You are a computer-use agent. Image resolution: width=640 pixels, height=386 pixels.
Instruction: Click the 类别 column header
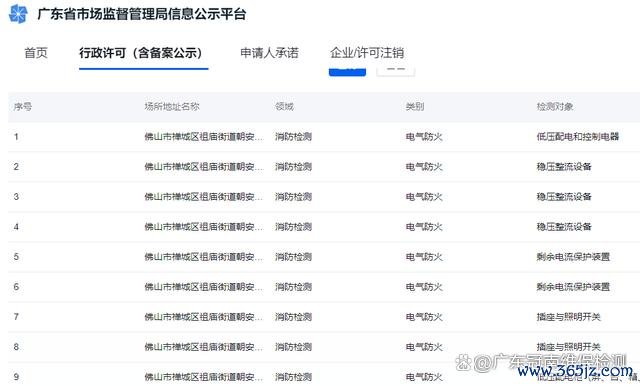415,107
